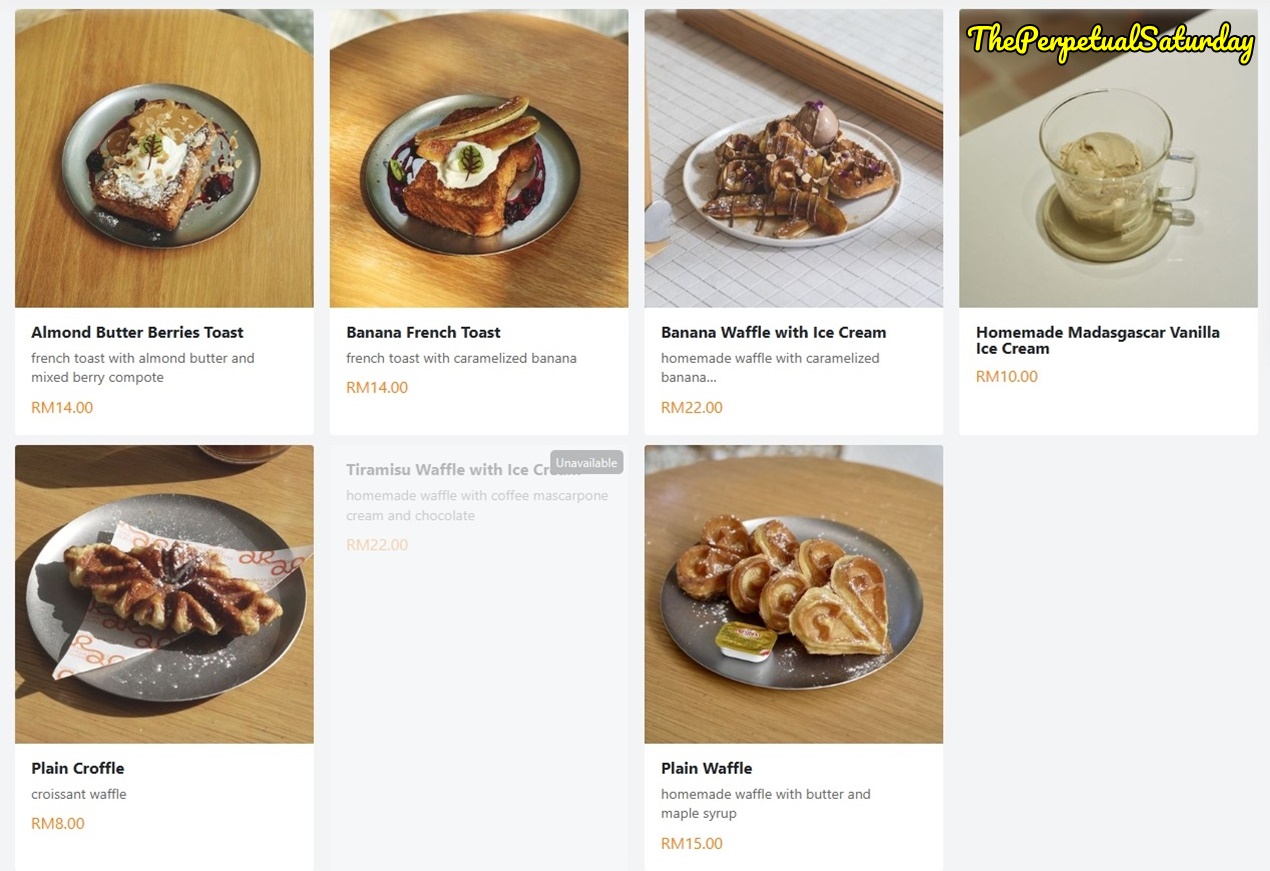This screenshot has width=1270, height=871.
Task: Click the RM15.00 price under Plain Waffle
Action: [x=691, y=844]
